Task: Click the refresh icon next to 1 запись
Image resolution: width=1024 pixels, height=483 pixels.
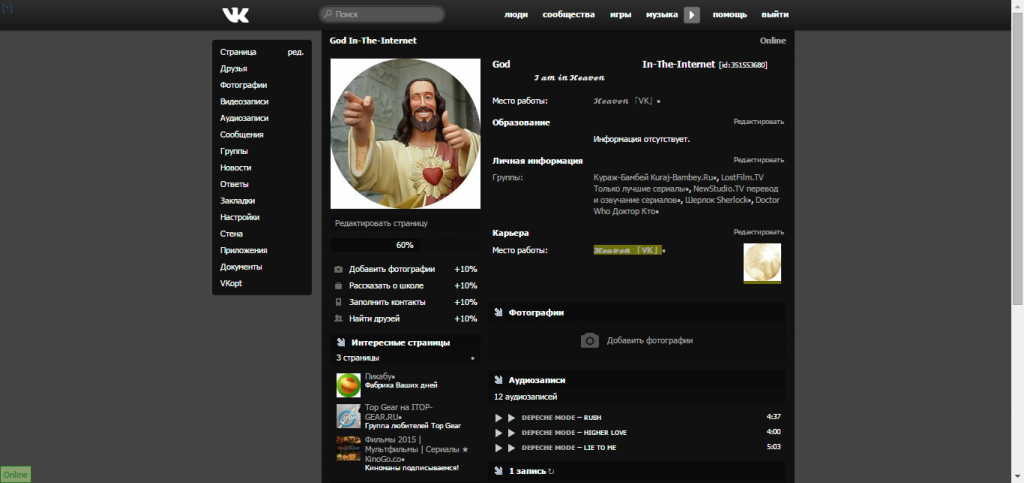Action: tap(551, 471)
